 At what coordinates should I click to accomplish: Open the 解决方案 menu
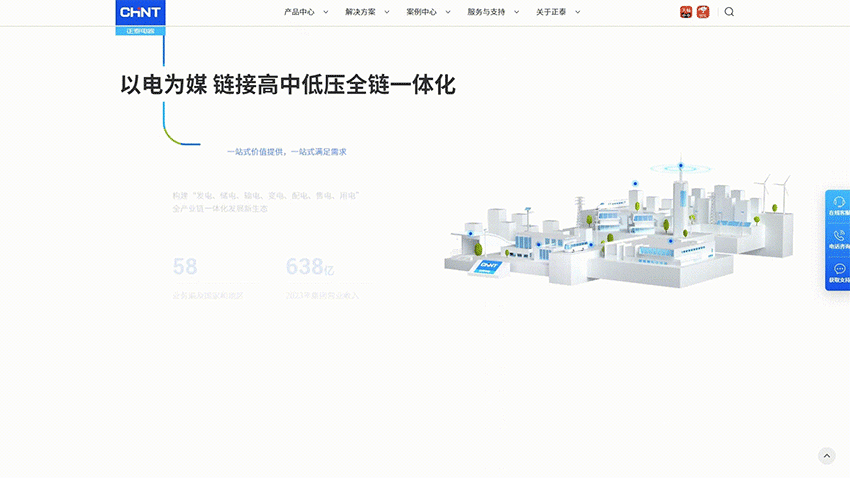point(360,12)
